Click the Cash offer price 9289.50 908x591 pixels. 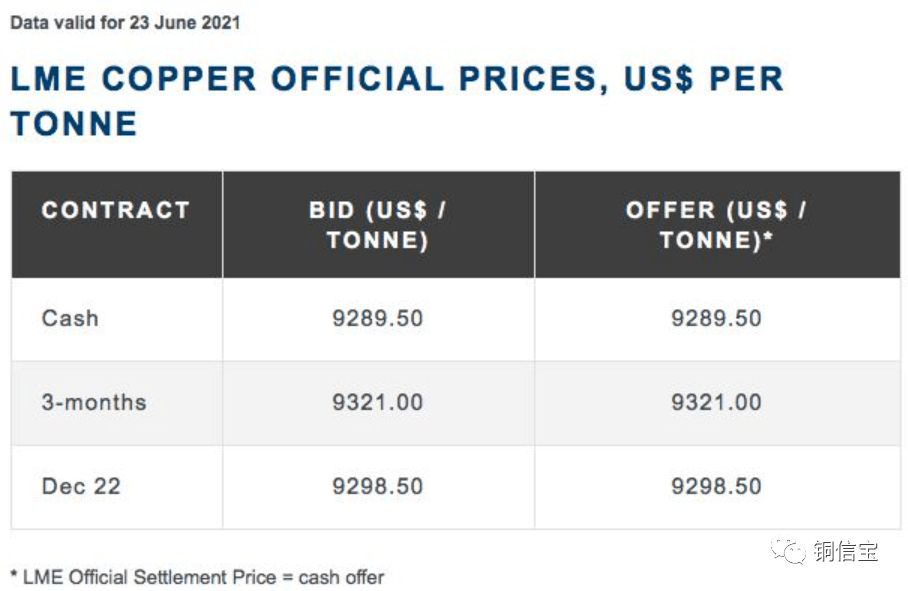tap(716, 318)
